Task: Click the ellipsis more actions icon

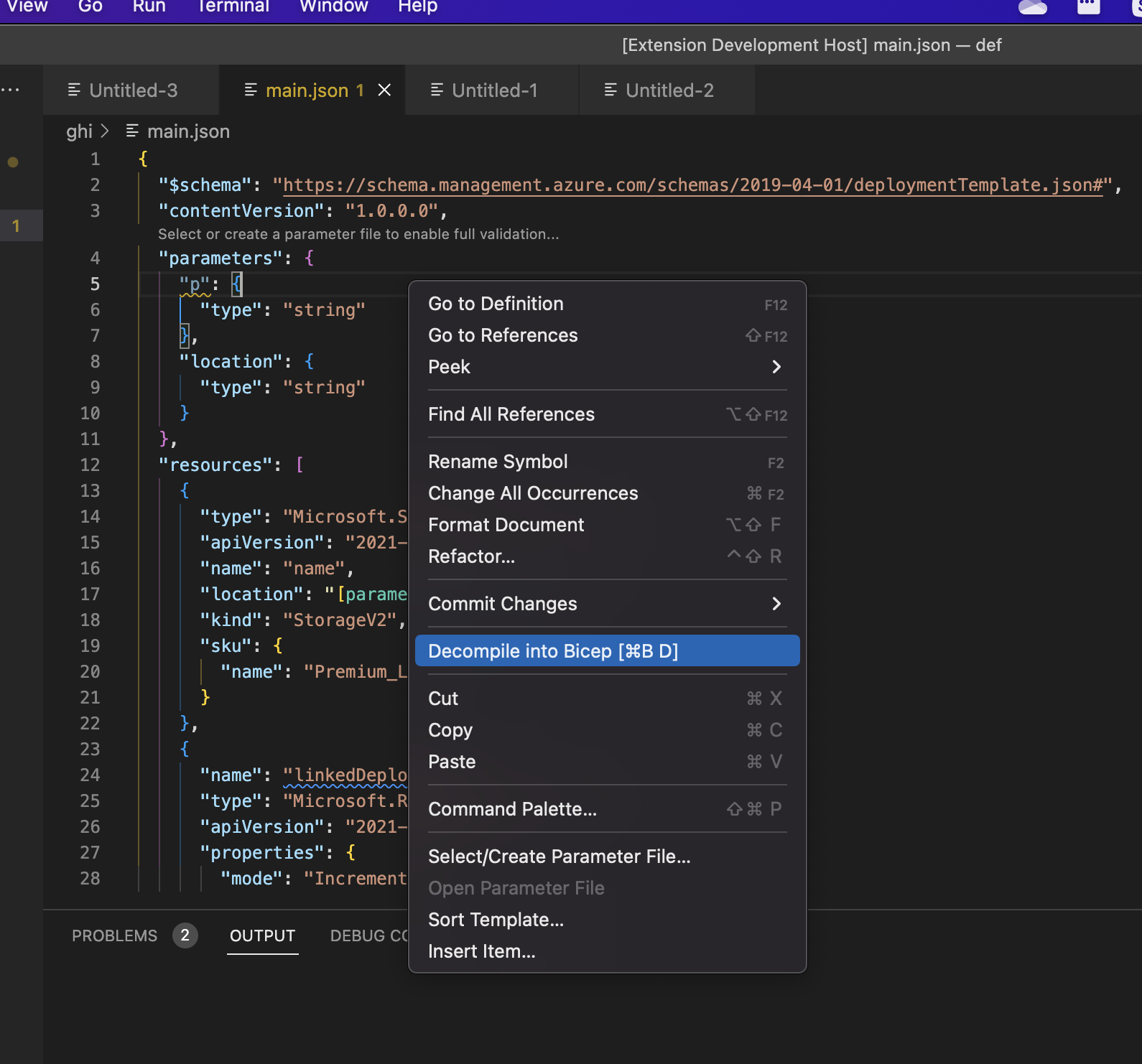Action: pyautogui.click(x=11, y=90)
